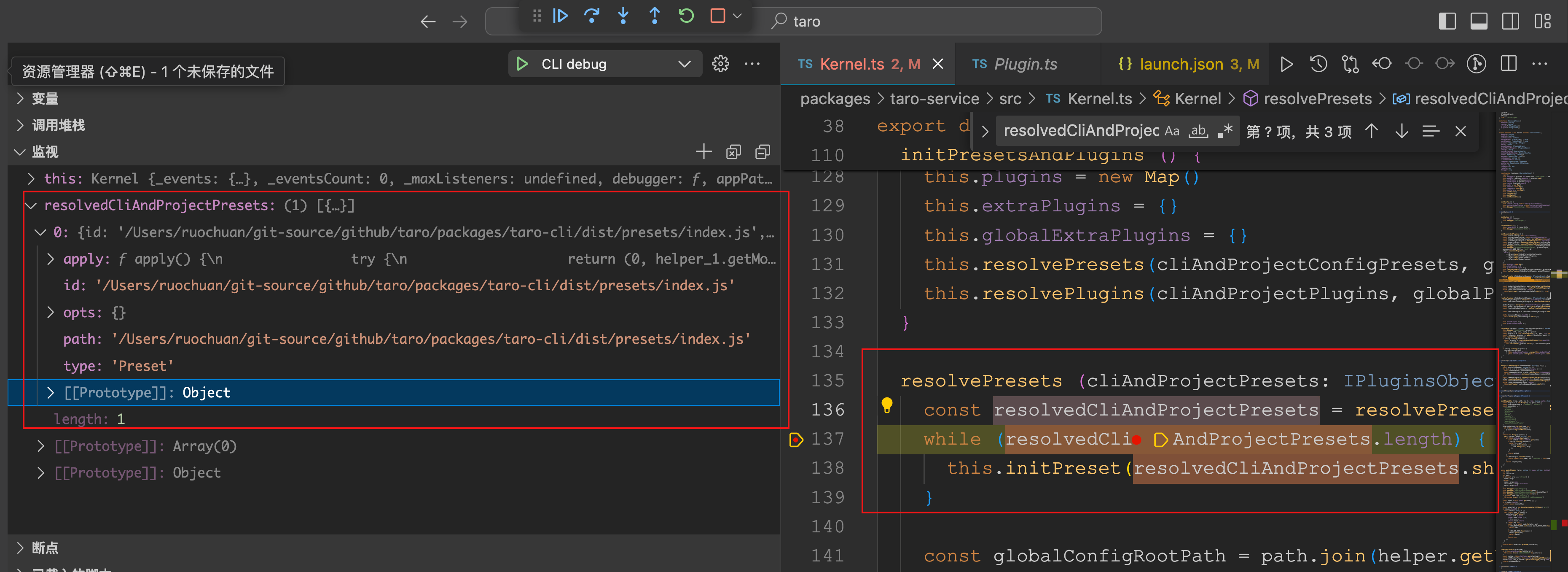Click the taro-service breadcrumb
Image resolution: width=1568 pixels, height=572 pixels.
tap(934, 99)
